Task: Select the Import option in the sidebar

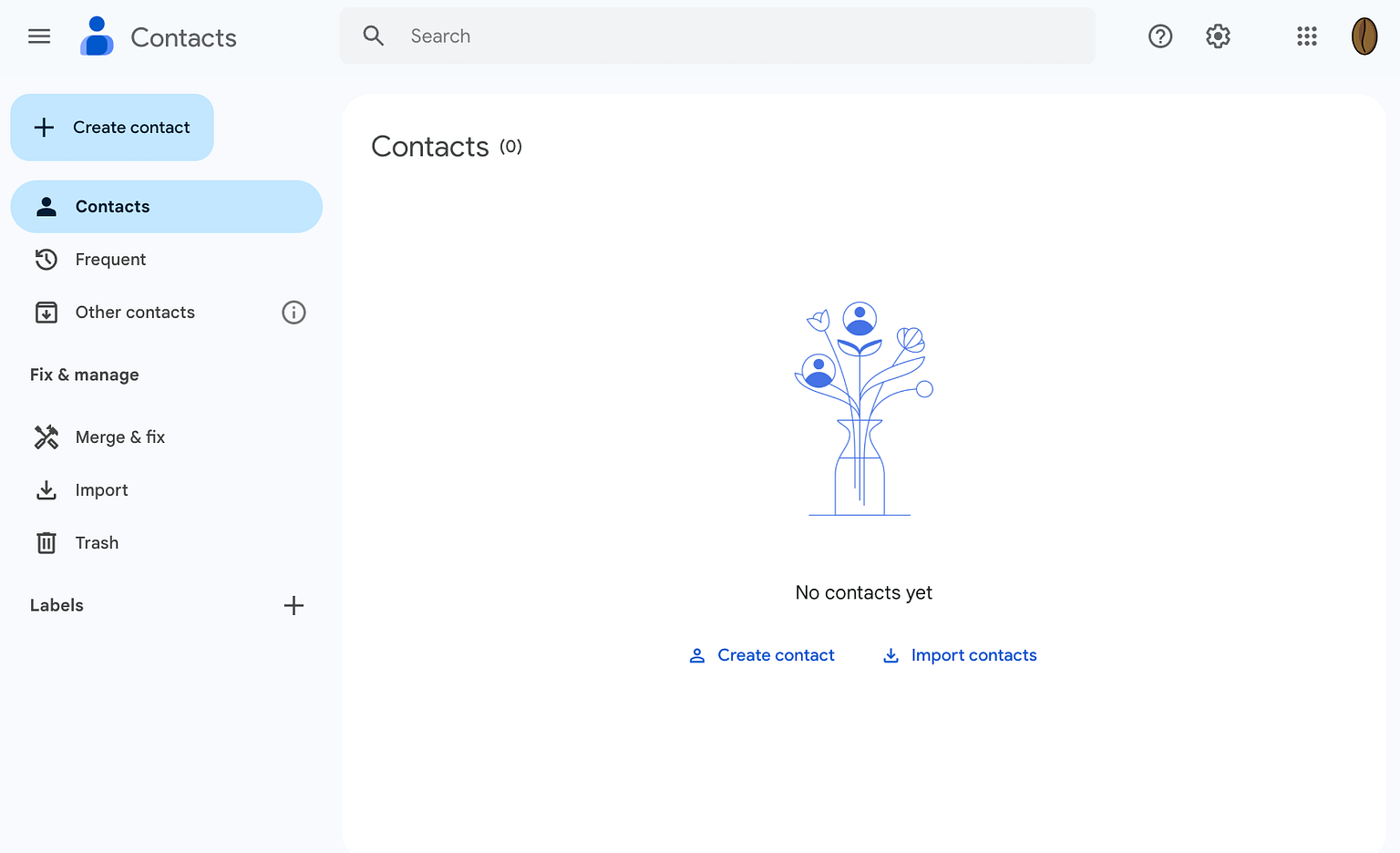Action: 101,489
